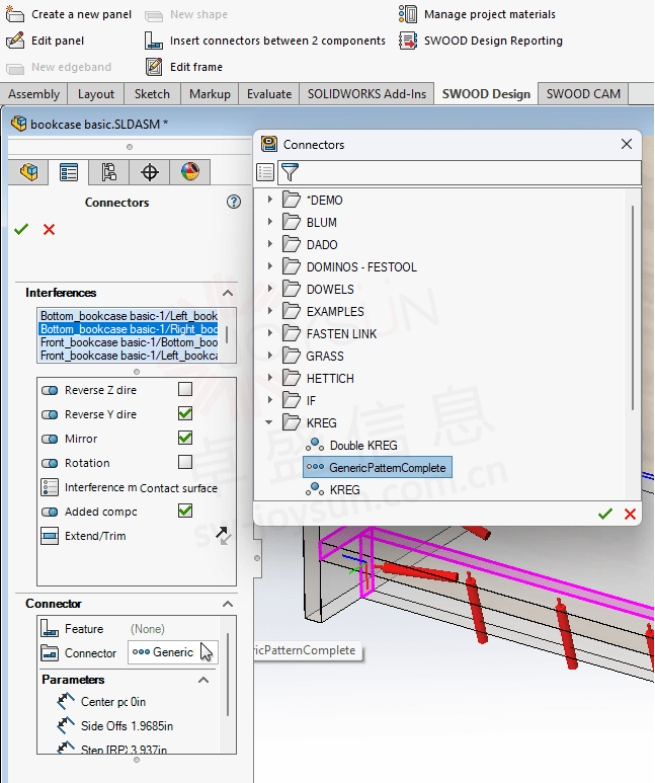Uncheck the Added components checkbox
Image resolution: width=655 pixels, height=783 pixels.
185,510
